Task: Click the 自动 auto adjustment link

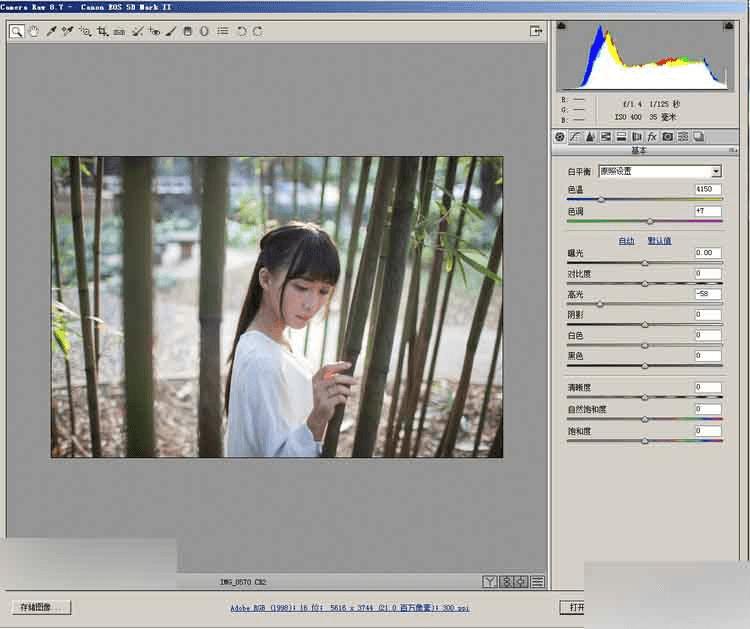Action: [626, 241]
